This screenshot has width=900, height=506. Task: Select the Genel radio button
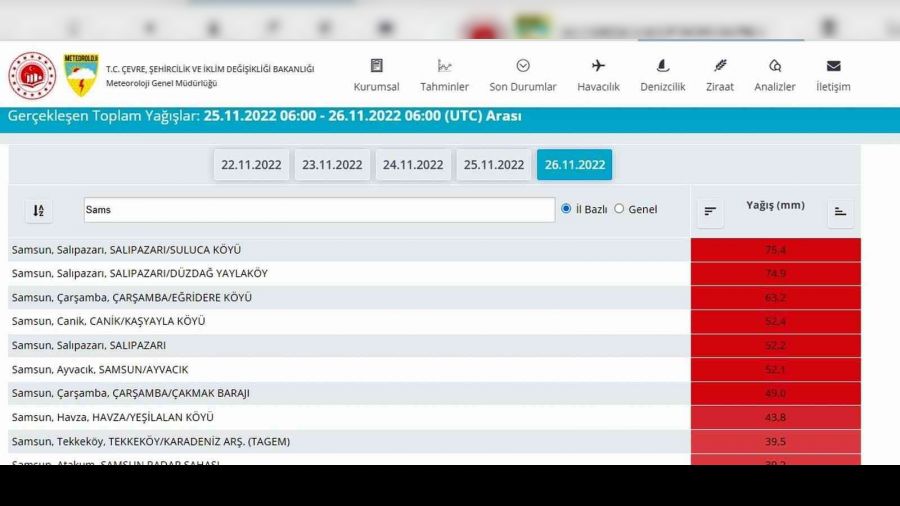[x=619, y=209]
